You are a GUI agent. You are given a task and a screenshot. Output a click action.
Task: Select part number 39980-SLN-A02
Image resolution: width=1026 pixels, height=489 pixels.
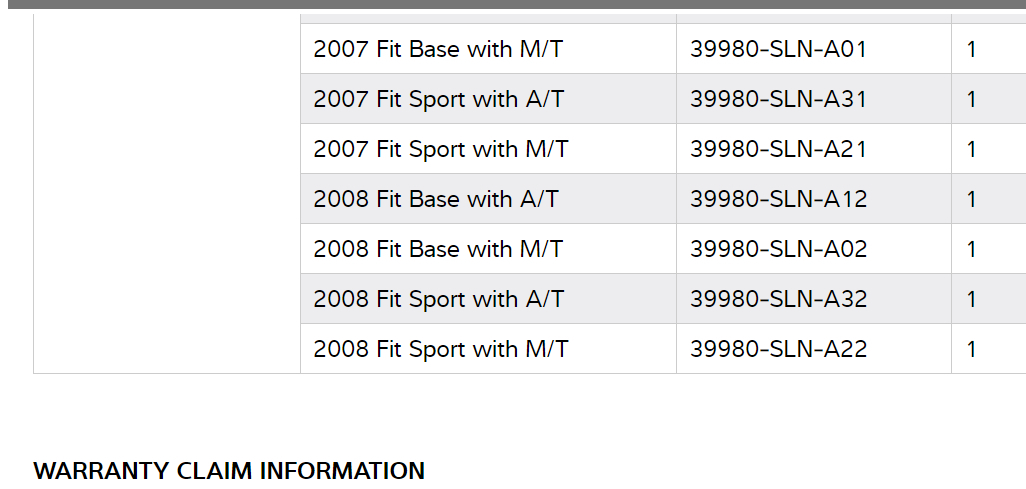pyautogui.click(x=778, y=249)
